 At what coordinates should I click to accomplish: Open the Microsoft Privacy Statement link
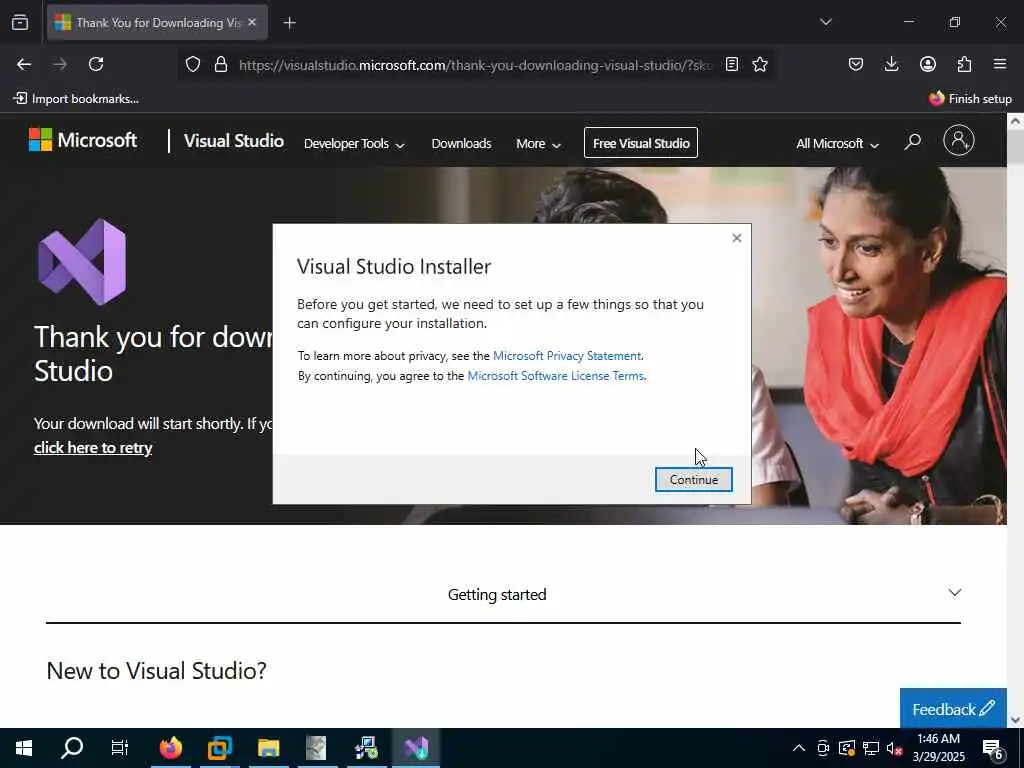[x=566, y=356]
